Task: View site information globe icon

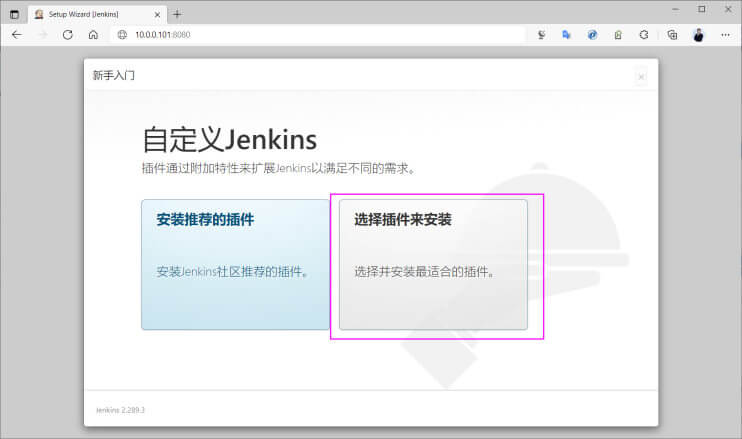Action: click(x=122, y=35)
